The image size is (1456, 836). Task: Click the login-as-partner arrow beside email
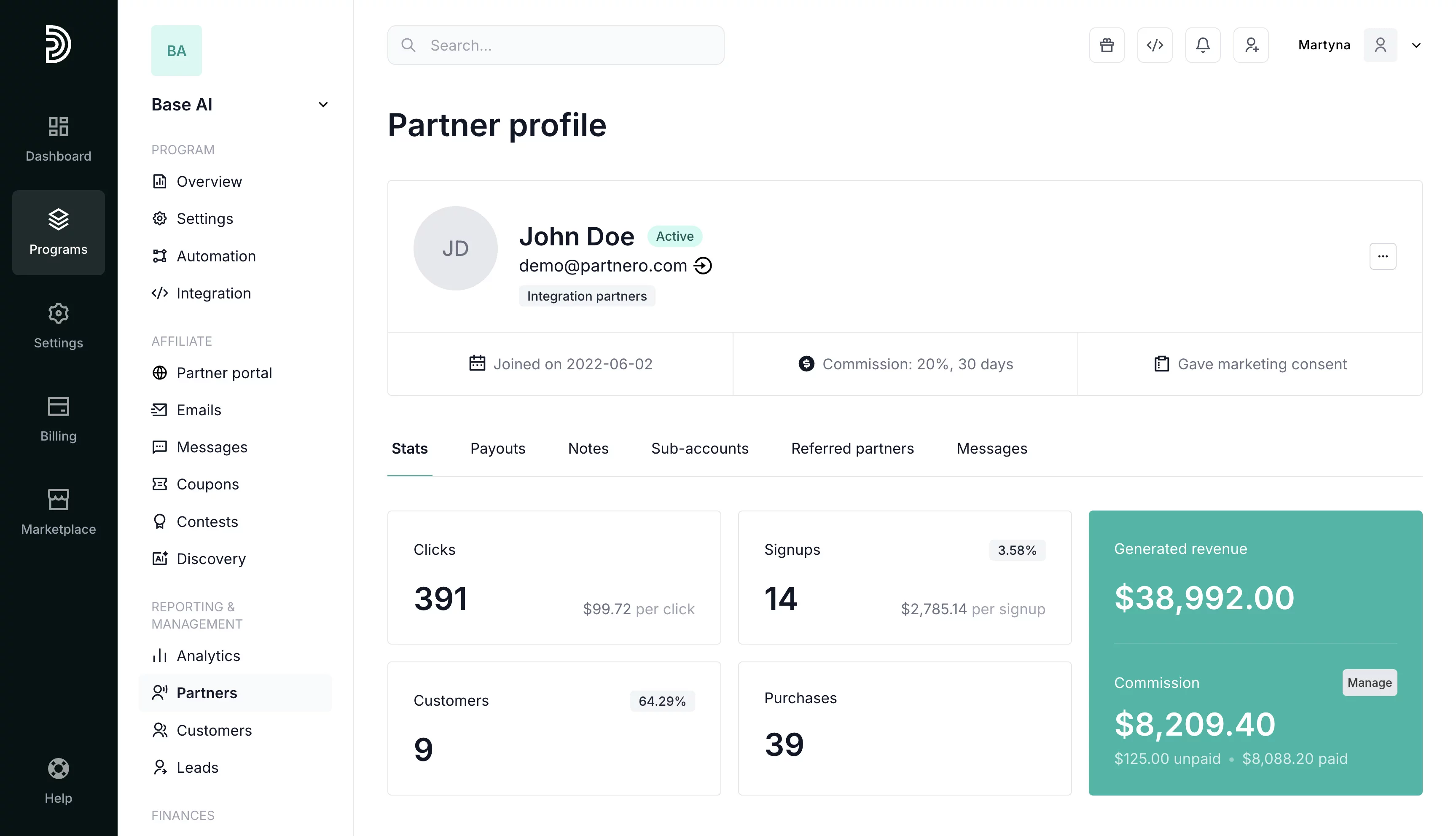[x=703, y=266]
